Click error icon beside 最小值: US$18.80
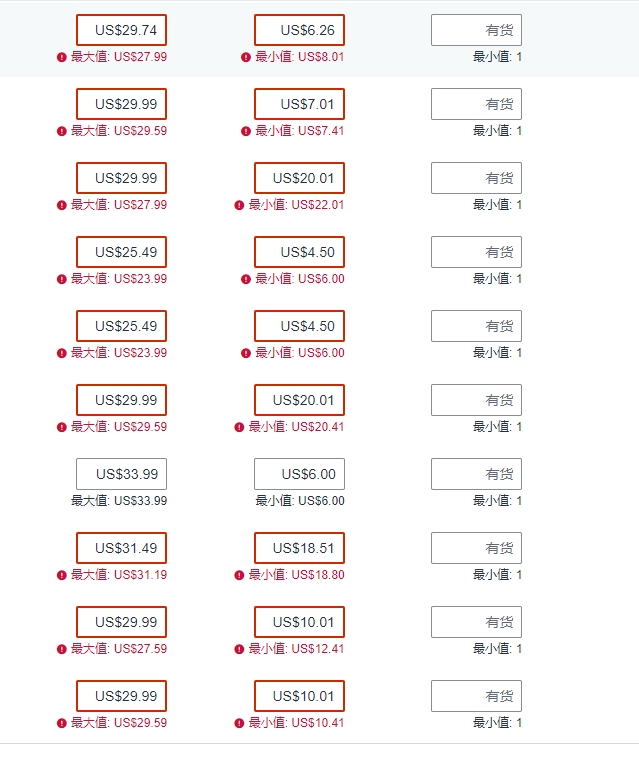Screen dimensions: 639x759 (x=239, y=575)
